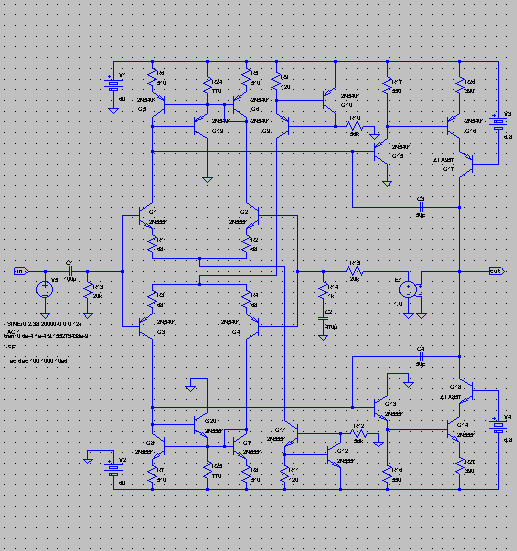Select emitter resistor R3 above Q3
The width and height of the screenshot is (517, 551).
tap(153, 300)
